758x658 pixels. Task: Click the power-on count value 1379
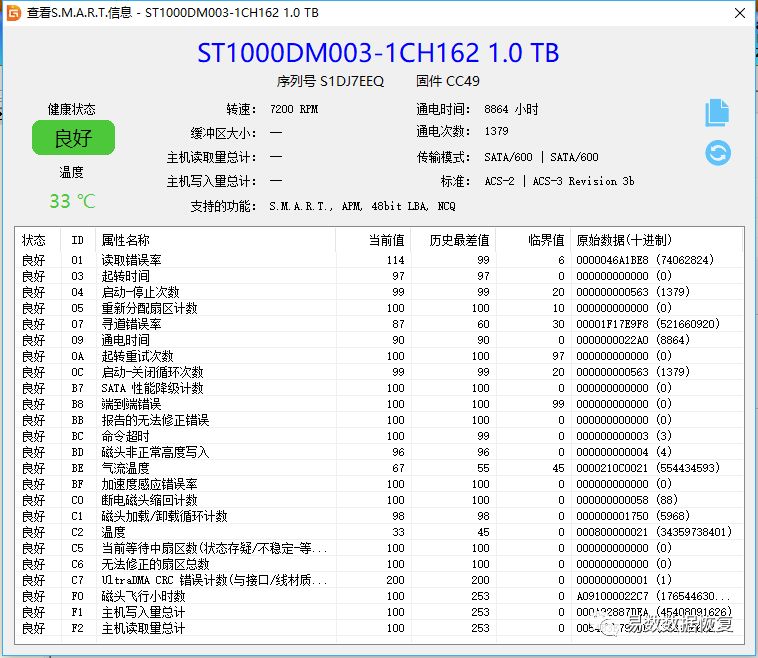496,131
